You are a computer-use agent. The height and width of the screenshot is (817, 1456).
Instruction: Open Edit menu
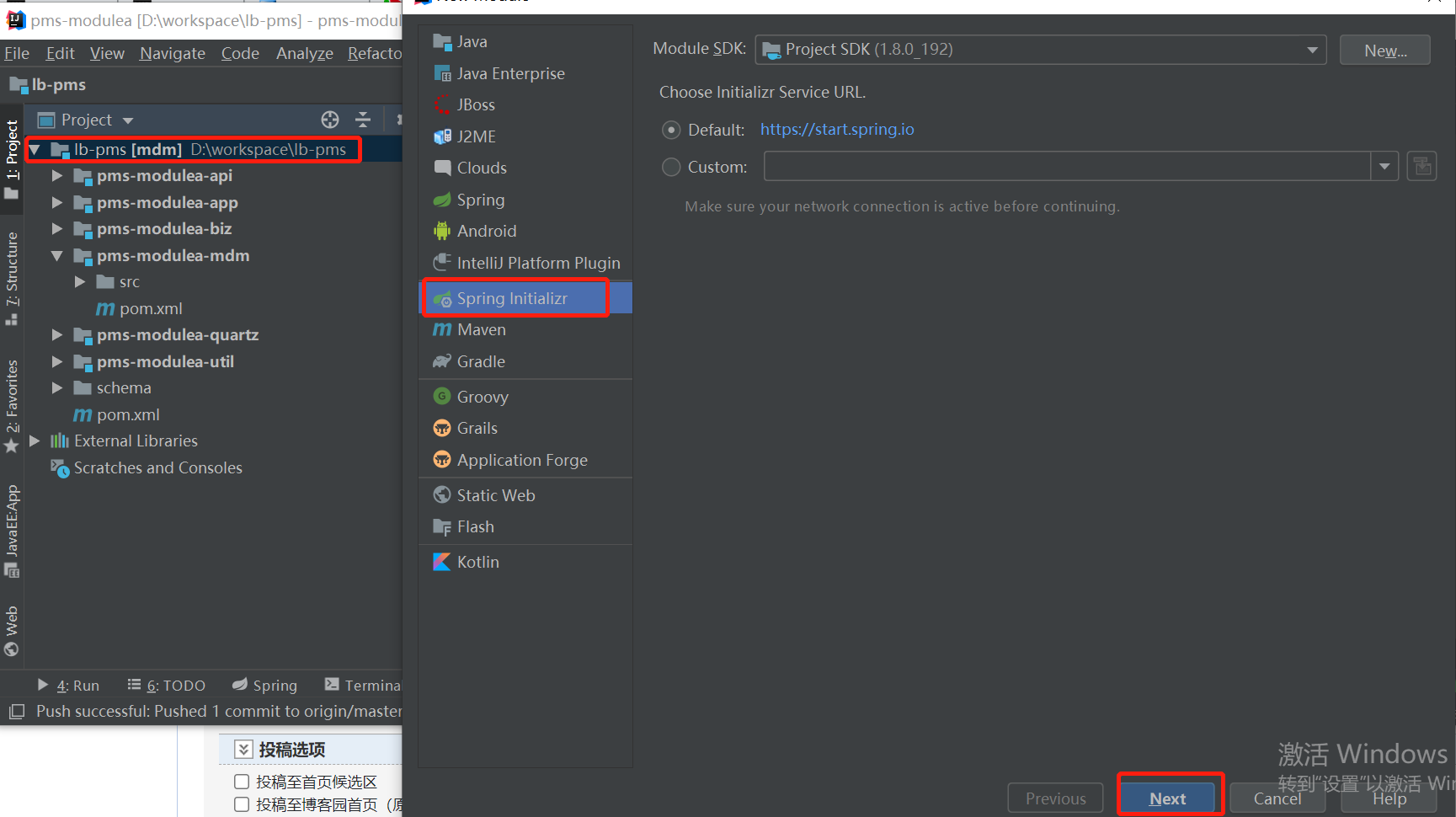(60, 53)
